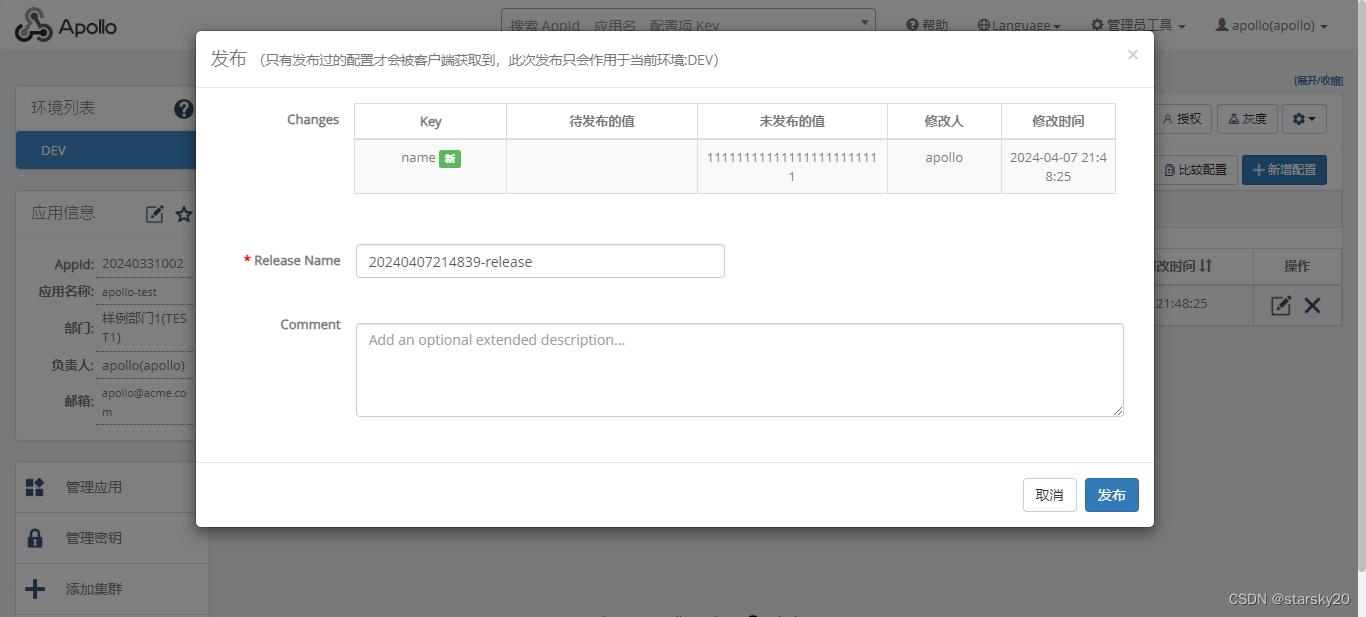Open the 帮助 help link
This screenshot has width=1366, height=617.
click(927, 26)
